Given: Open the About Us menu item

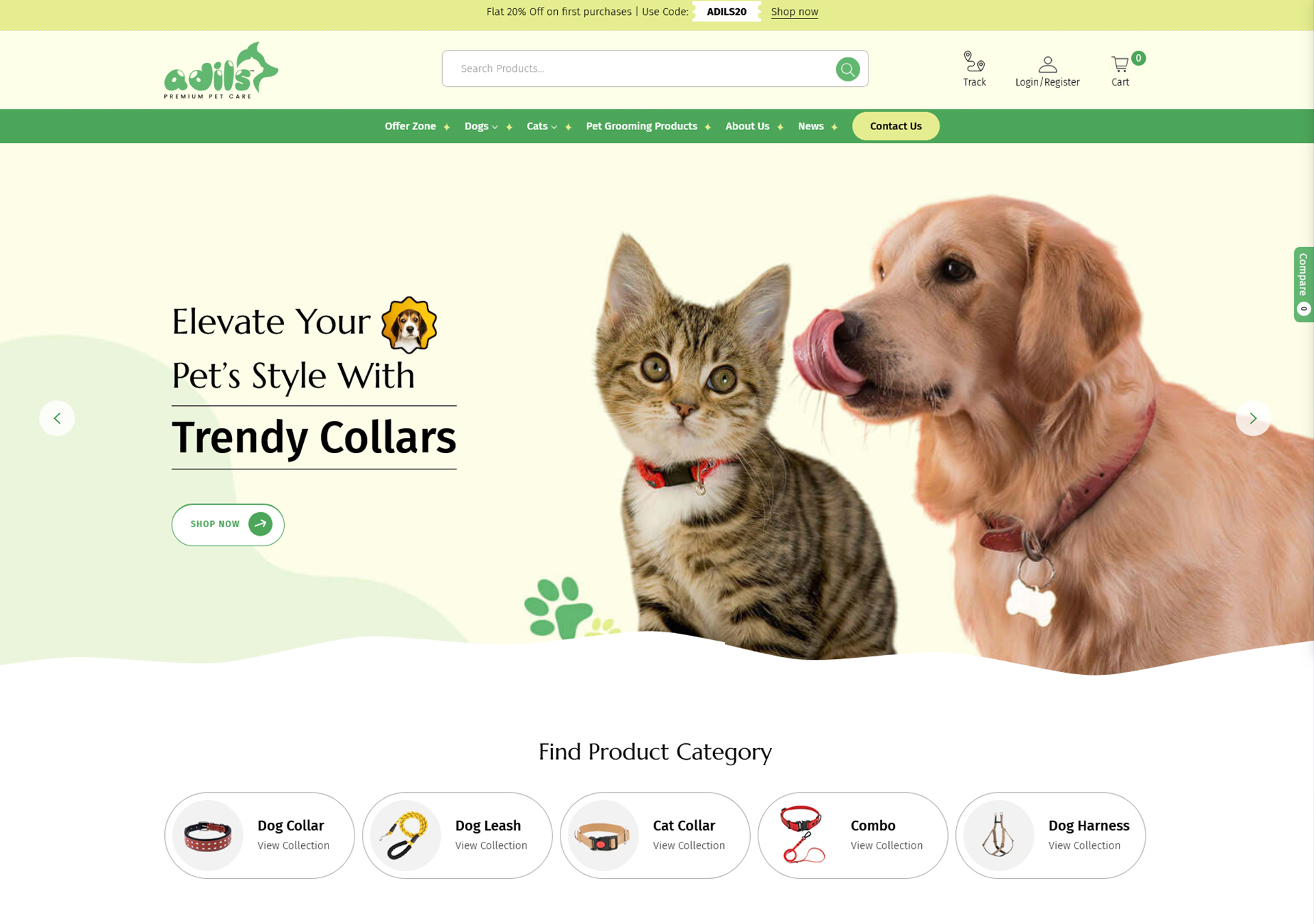Looking at the screenshot, I should [x=747, y=127].
